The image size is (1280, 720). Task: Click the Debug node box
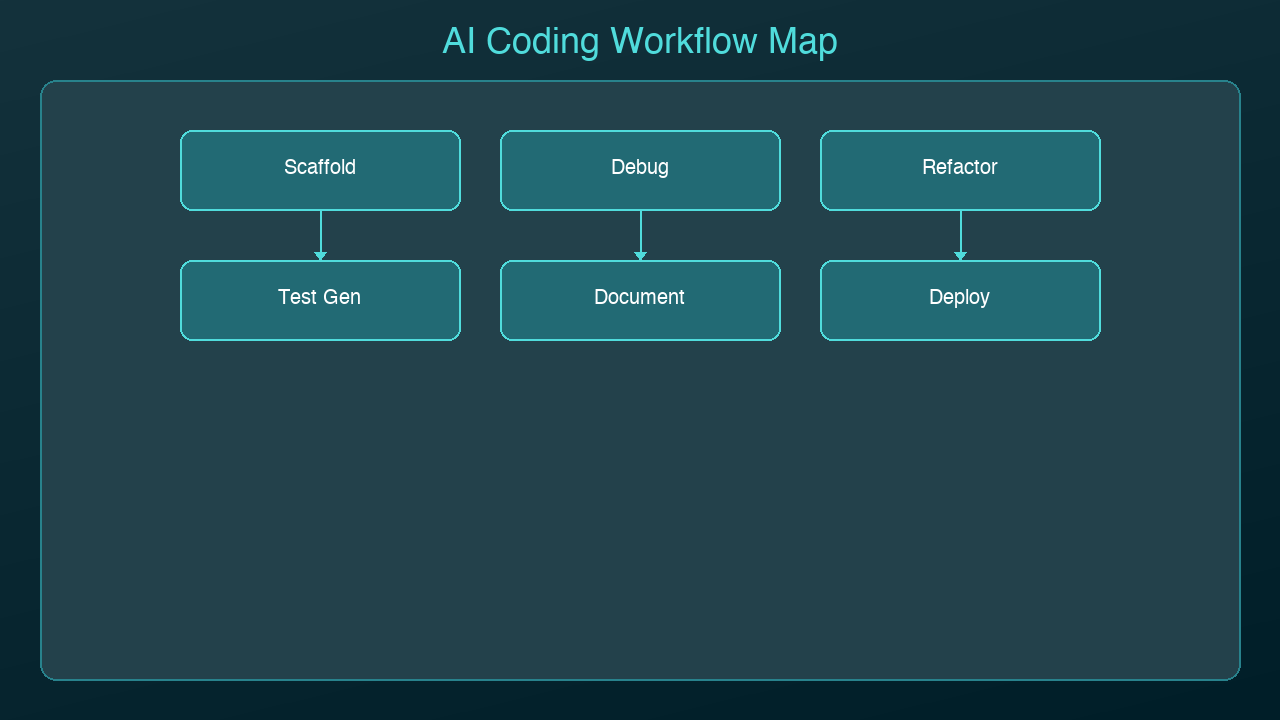click(640, 170)
